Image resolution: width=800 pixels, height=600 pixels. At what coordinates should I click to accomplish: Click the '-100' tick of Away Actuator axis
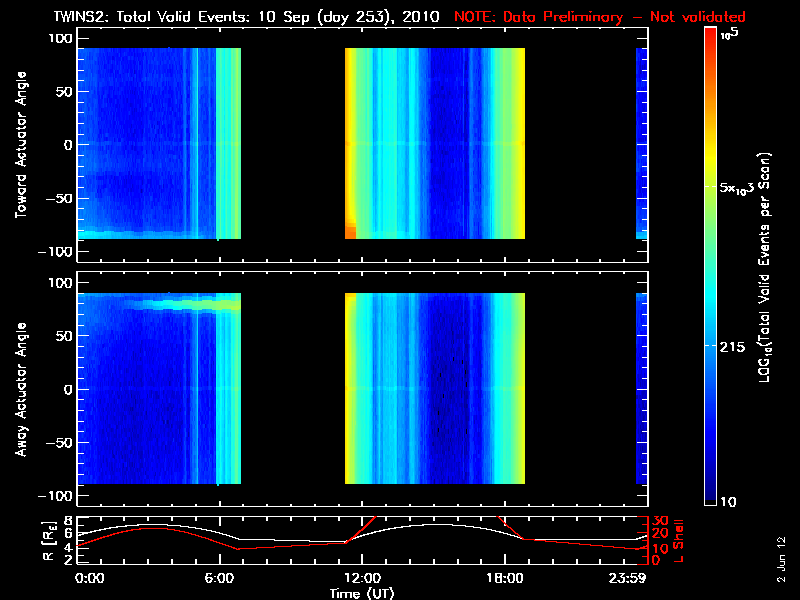coord(56,495)
